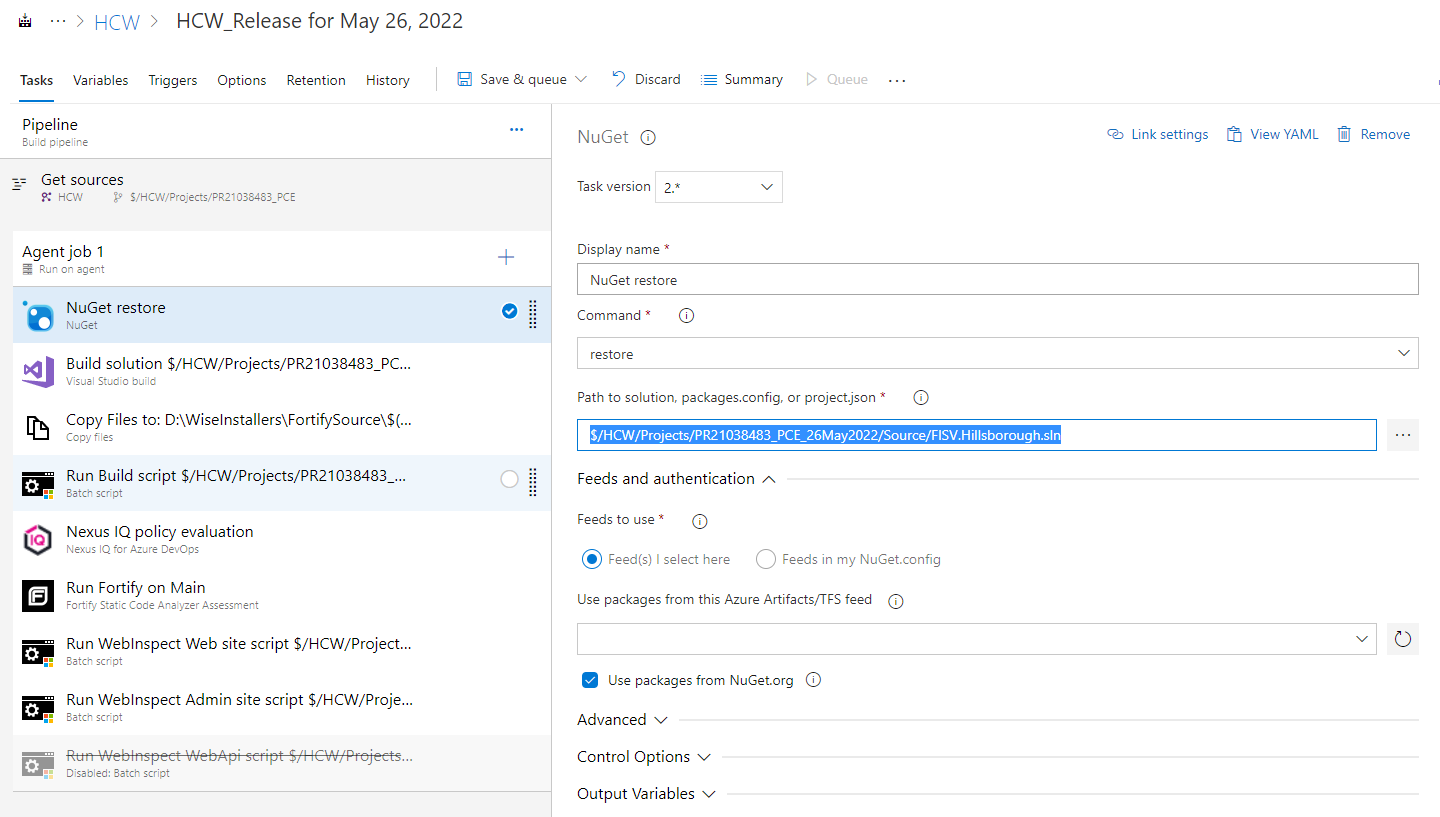
Task: Open the Task version dropdown
Action: (x=719, y=187)
